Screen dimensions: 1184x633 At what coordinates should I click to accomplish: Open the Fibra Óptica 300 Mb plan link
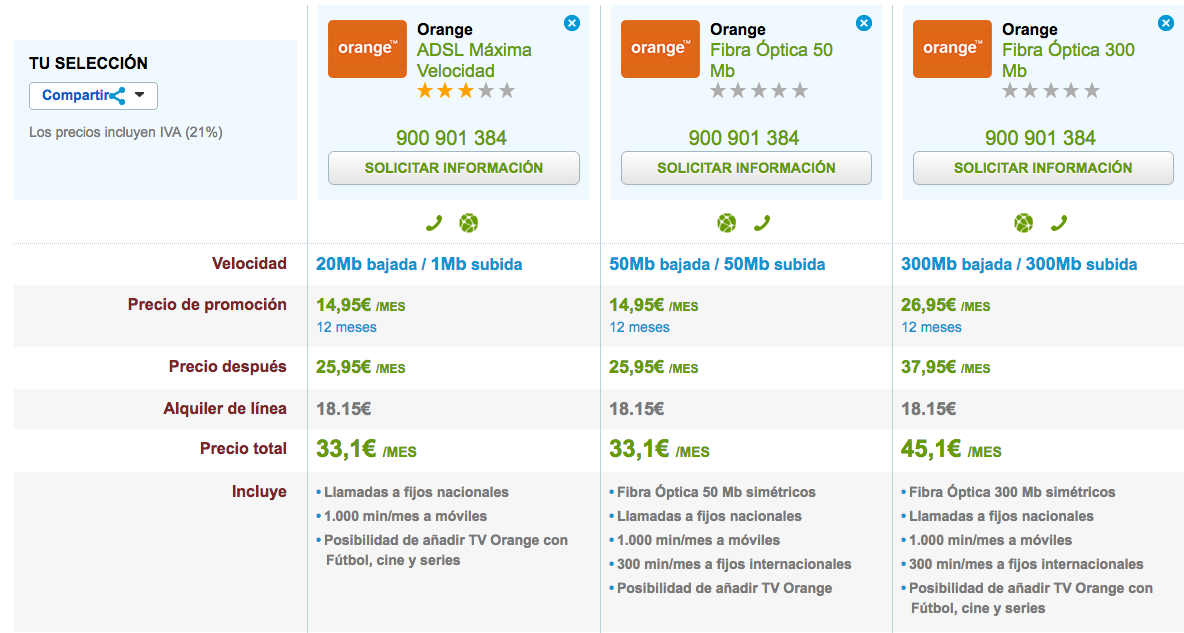pos(1068,60)
